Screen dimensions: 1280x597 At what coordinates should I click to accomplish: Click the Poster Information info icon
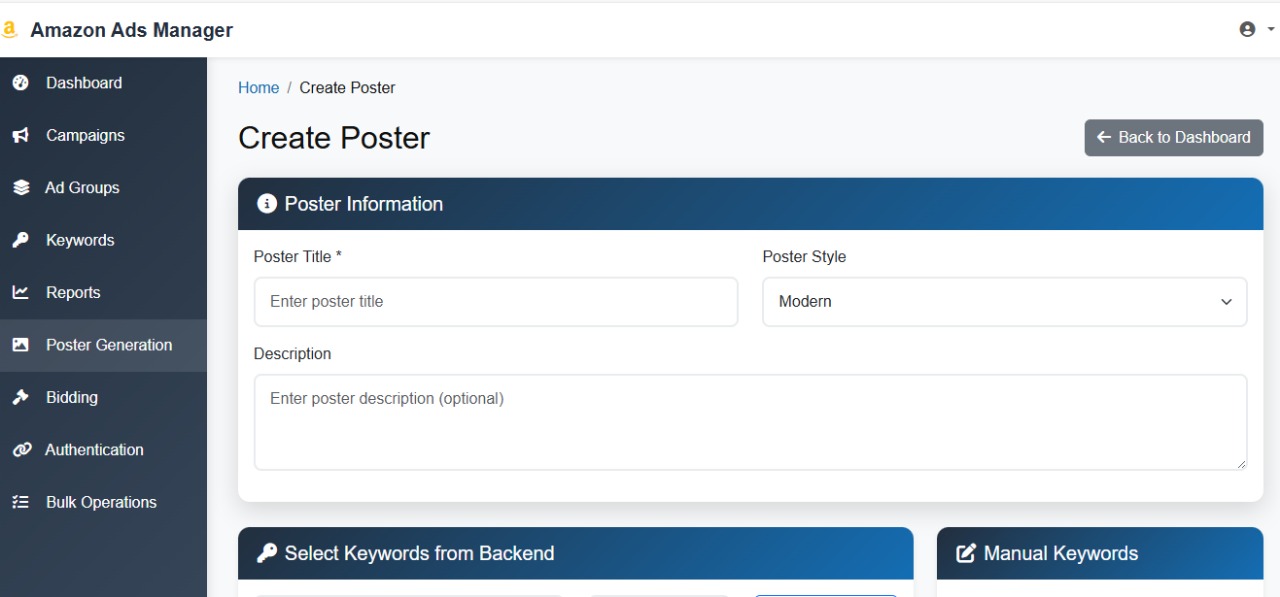pos(267,204)
